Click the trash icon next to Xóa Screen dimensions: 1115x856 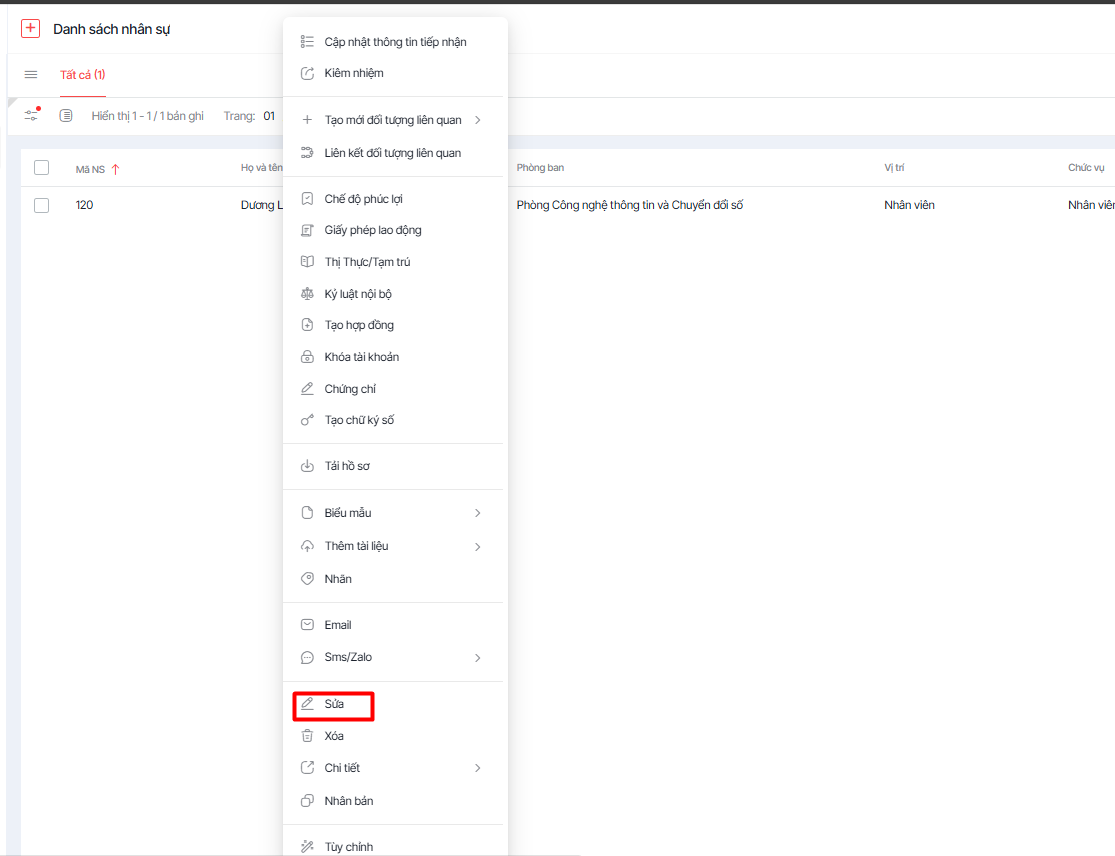click(x=307, y=736)
